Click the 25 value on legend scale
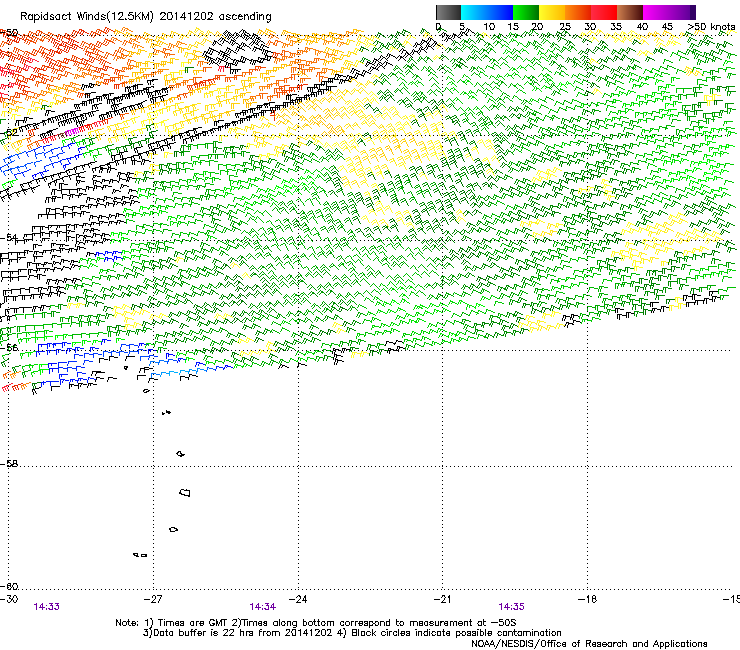This screenshot has width=740, height=650. click(565, 27)
